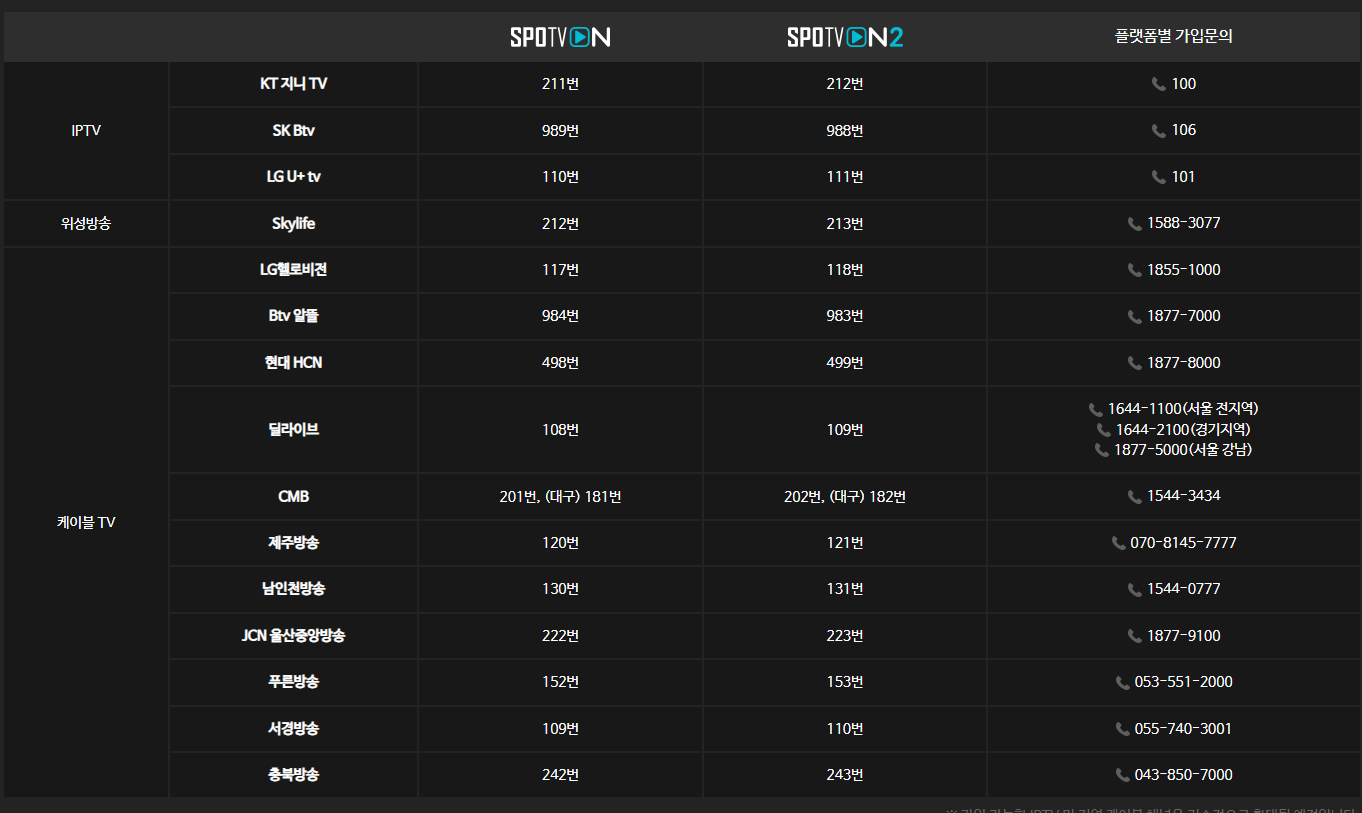Click the 현대 HCN row label
This screenshot has width=1362, height=813.
click(293, 363)
